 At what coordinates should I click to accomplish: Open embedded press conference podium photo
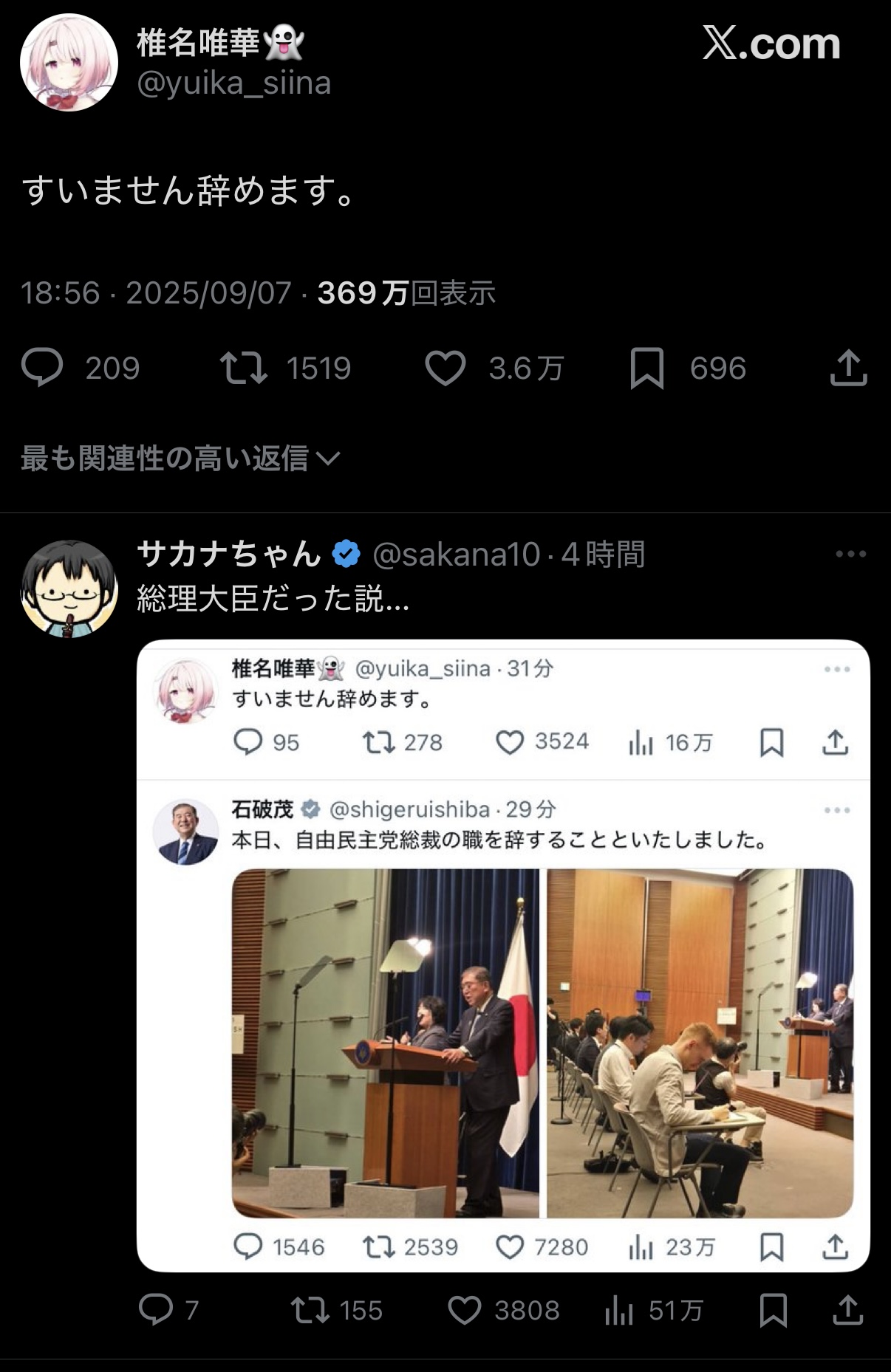(386, 1043)
